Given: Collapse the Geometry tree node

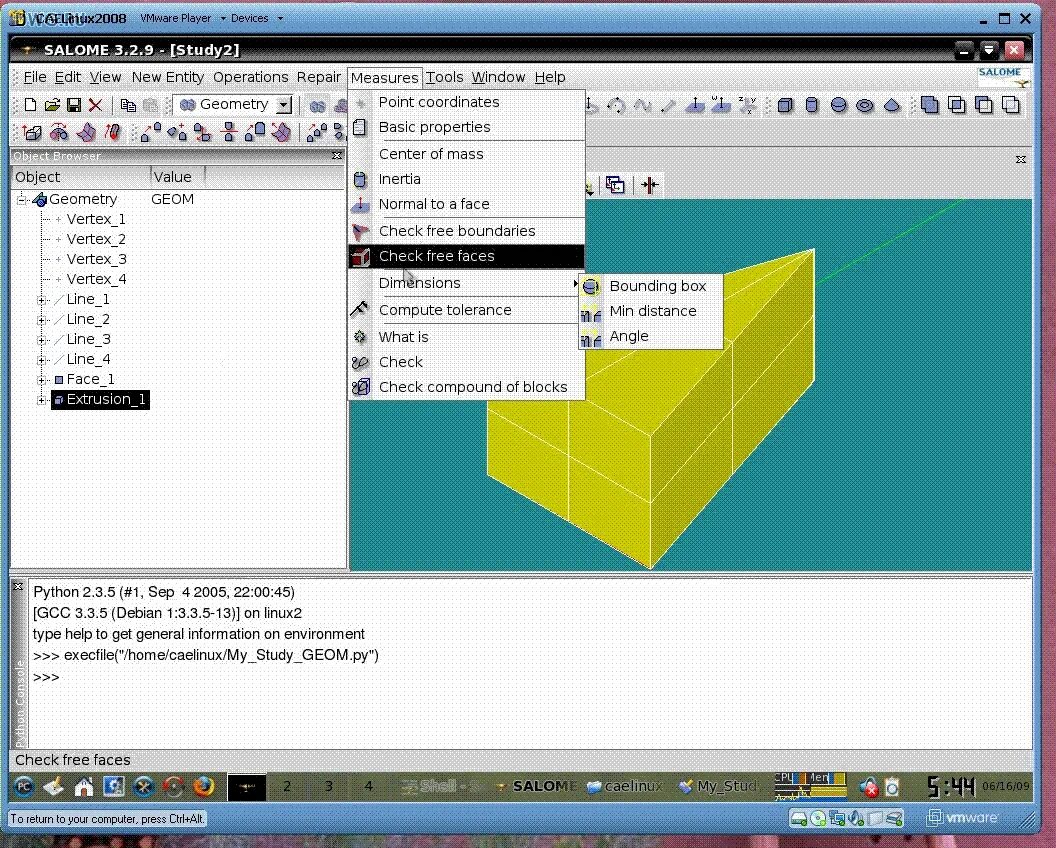Looking at the screenshot, I should (x=22, y=199).
